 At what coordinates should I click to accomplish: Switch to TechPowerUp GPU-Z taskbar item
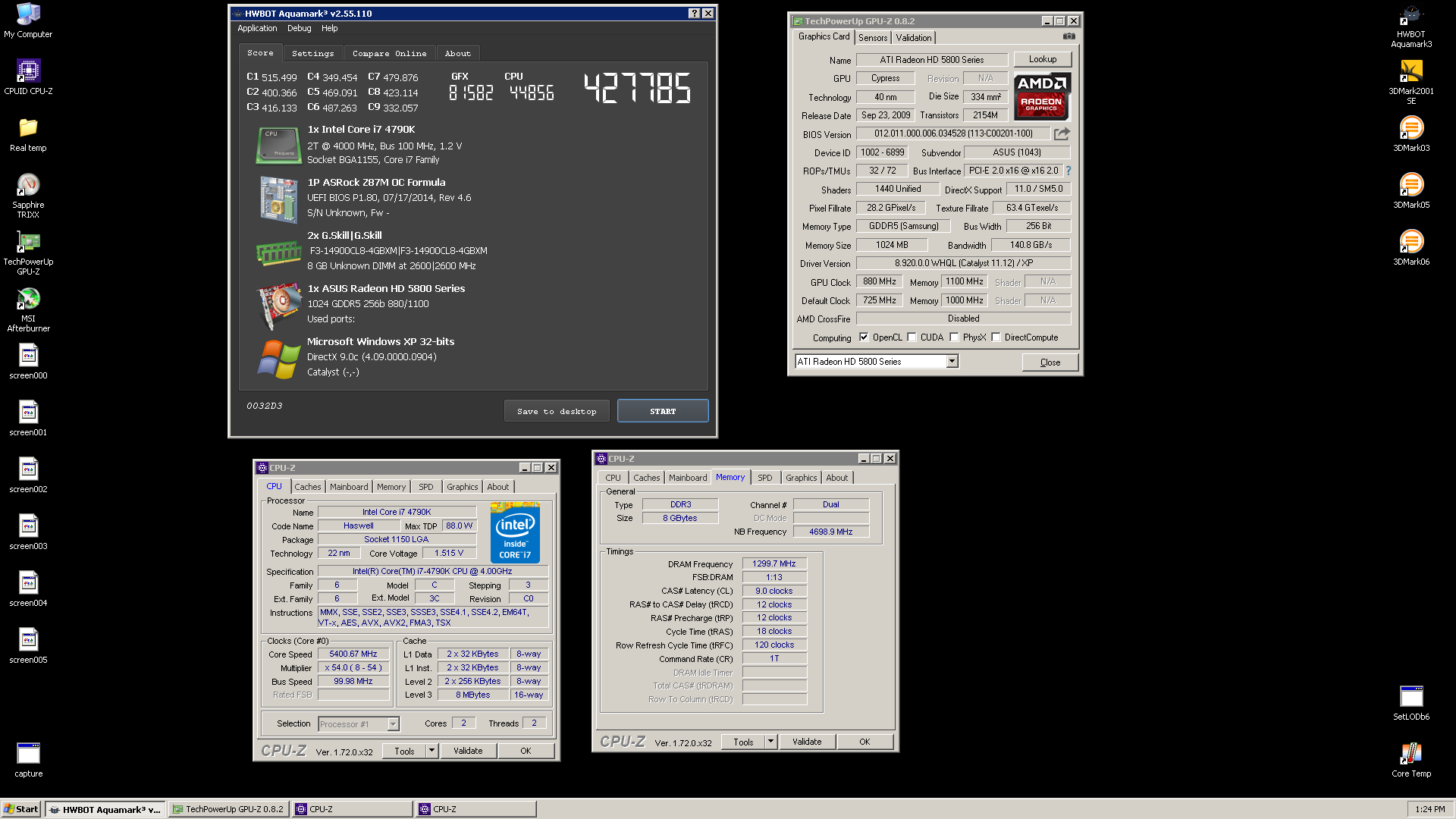[228, 809]
